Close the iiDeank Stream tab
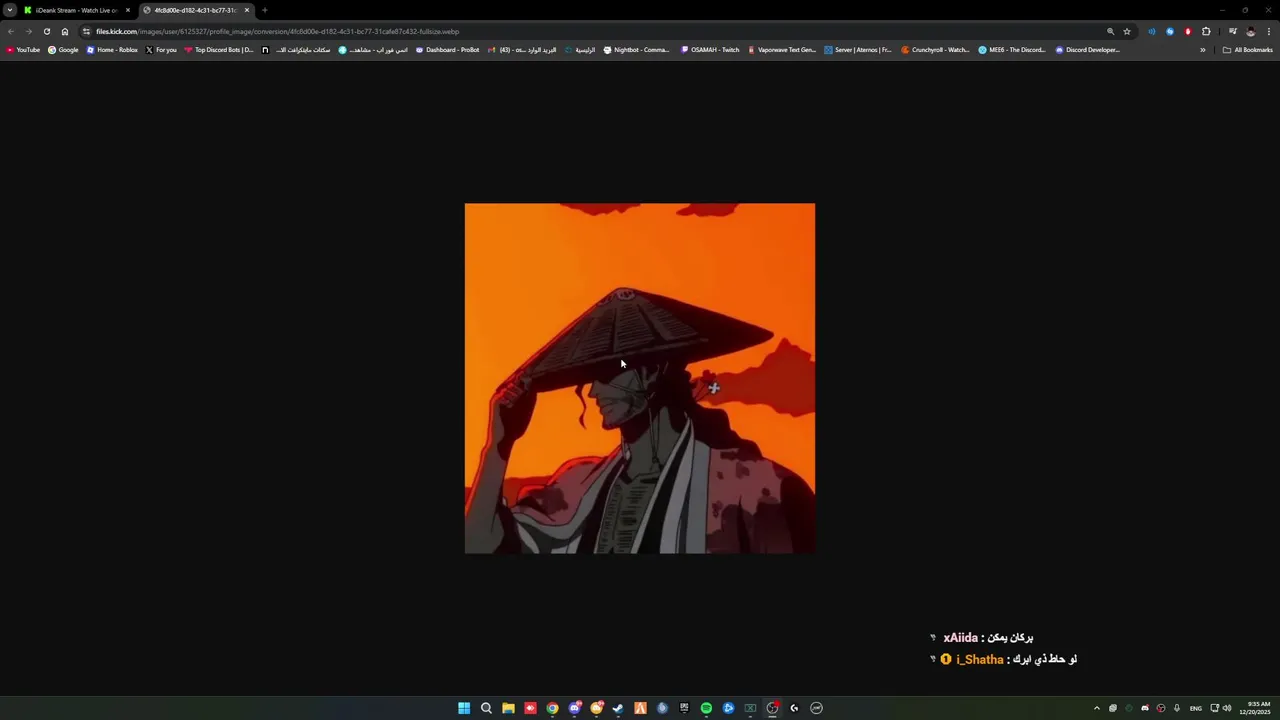 pyautogui.click(x=128, y=10)
